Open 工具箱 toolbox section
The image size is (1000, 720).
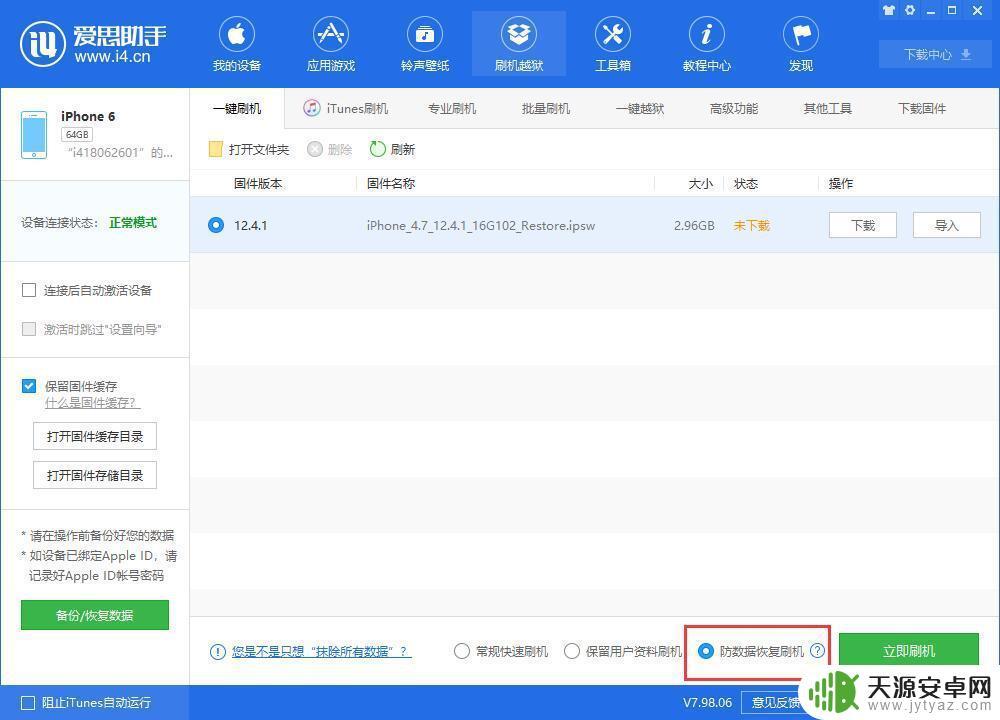pos(612,45)
